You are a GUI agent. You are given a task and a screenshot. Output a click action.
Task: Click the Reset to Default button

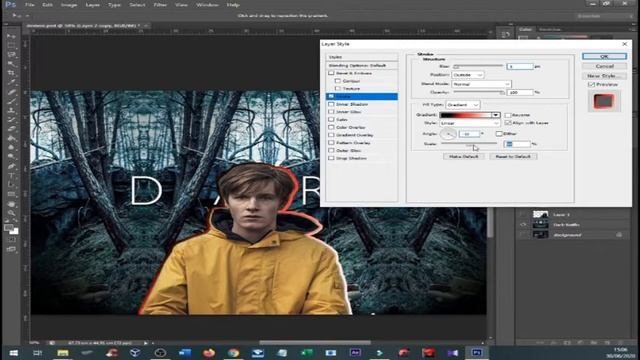tap(513, 157)
